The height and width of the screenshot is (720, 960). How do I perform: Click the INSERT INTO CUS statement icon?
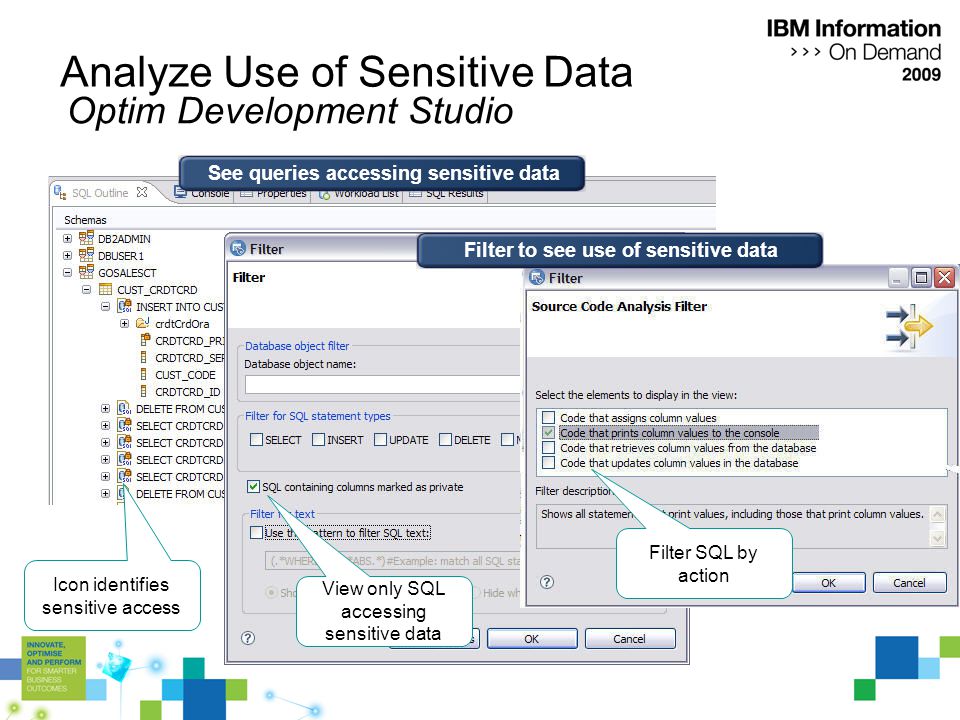point(124,306)
